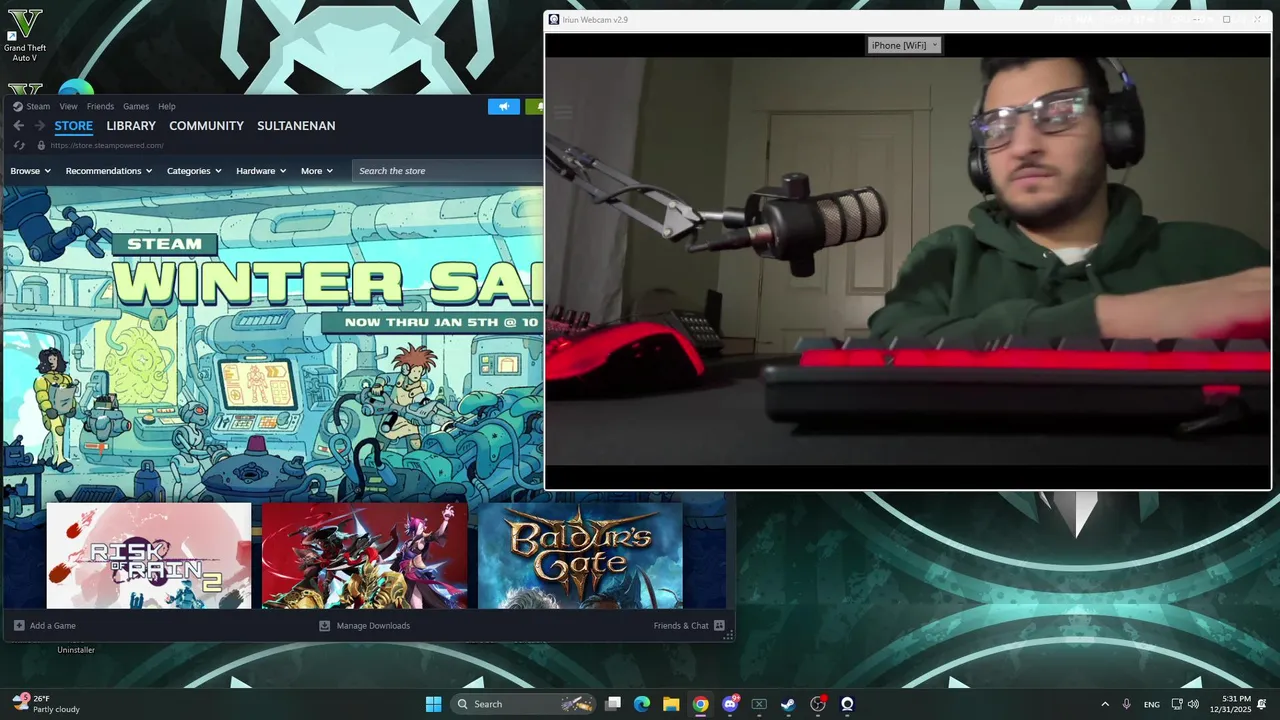Click the Iriun Webcam title bar icon
The image size is (1280, 720).
554,20
